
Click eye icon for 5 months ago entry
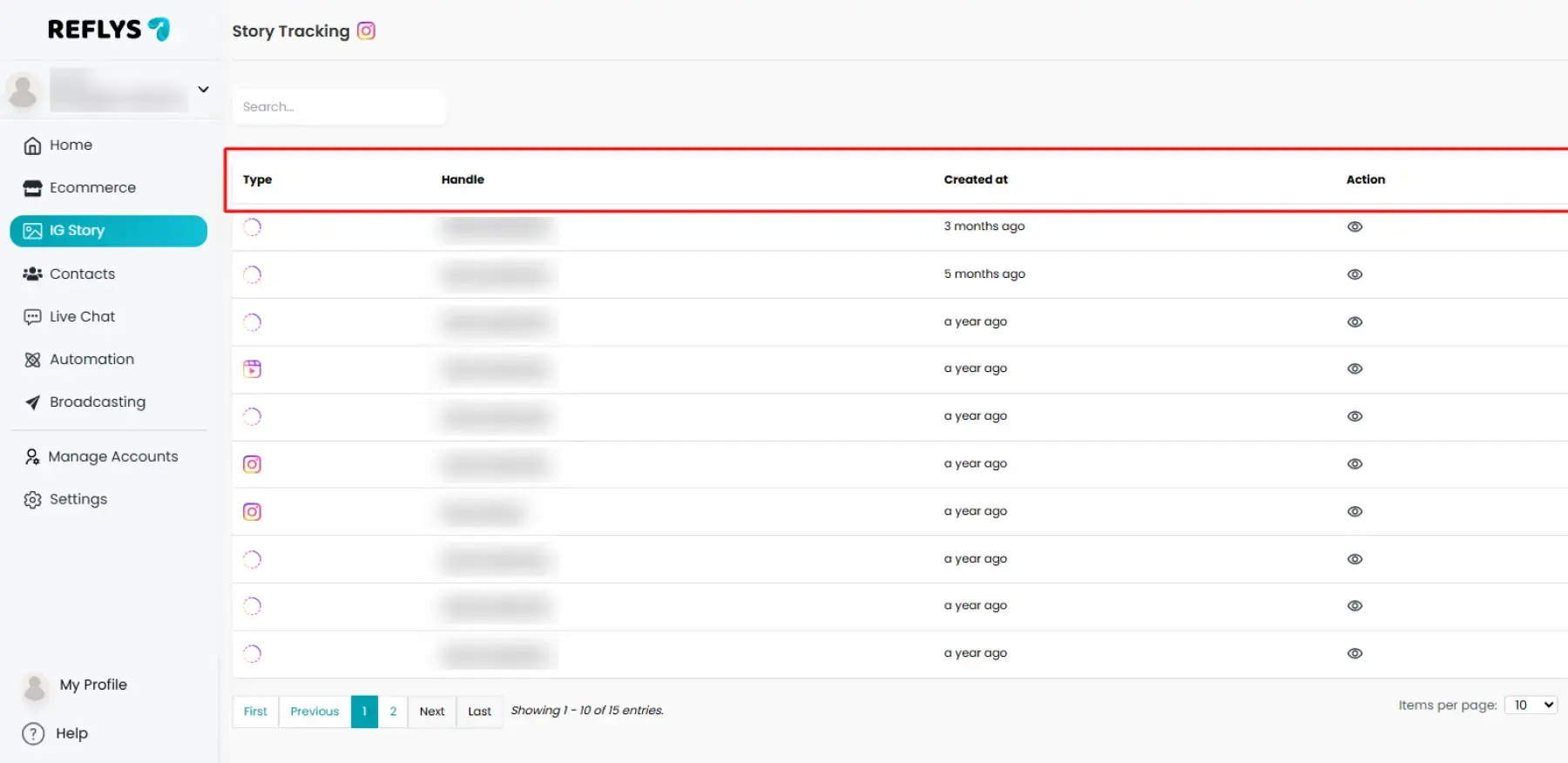click(1355, 274)
